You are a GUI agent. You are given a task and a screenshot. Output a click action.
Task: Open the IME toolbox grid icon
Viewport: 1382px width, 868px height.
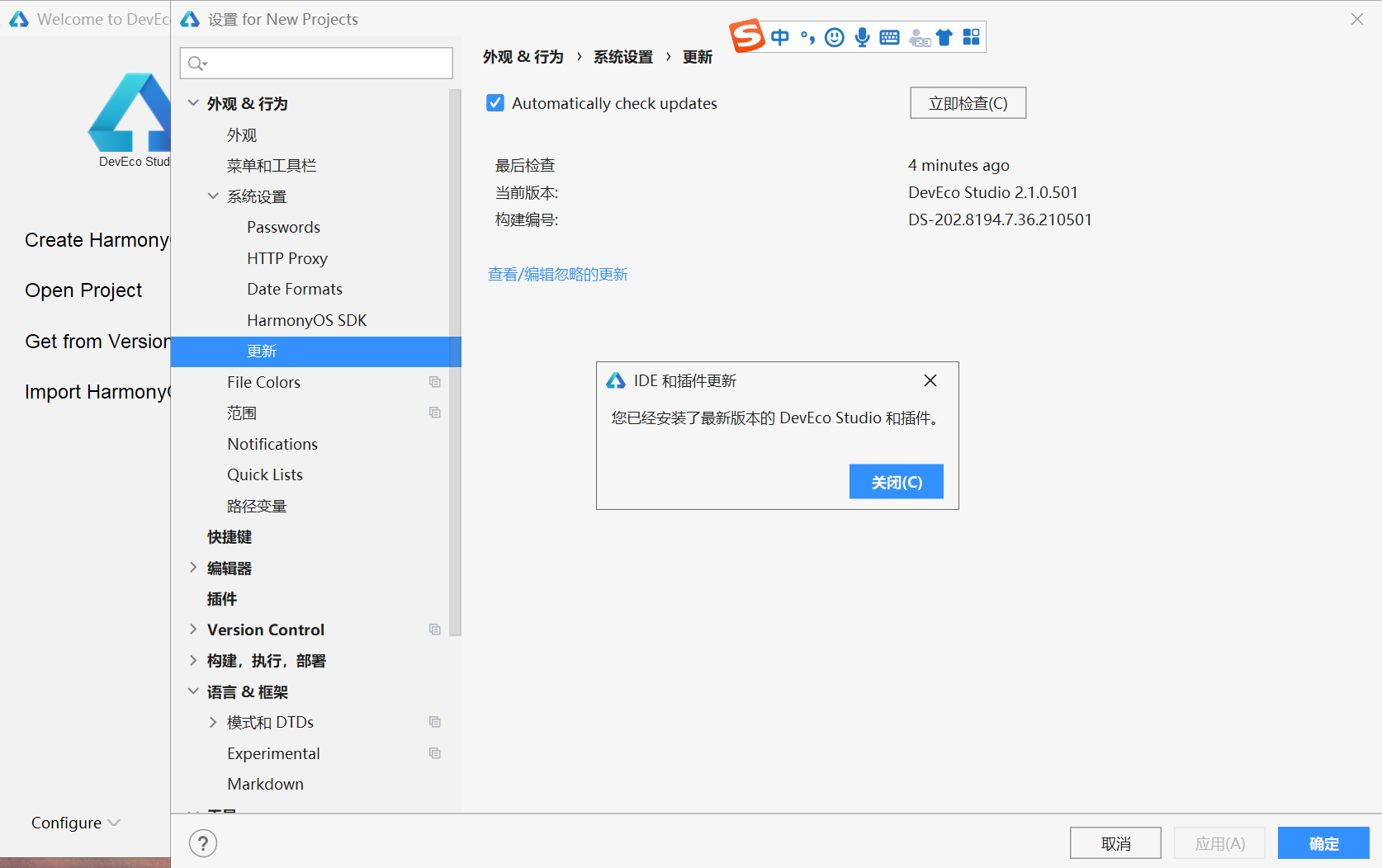[x=972, y=37]
